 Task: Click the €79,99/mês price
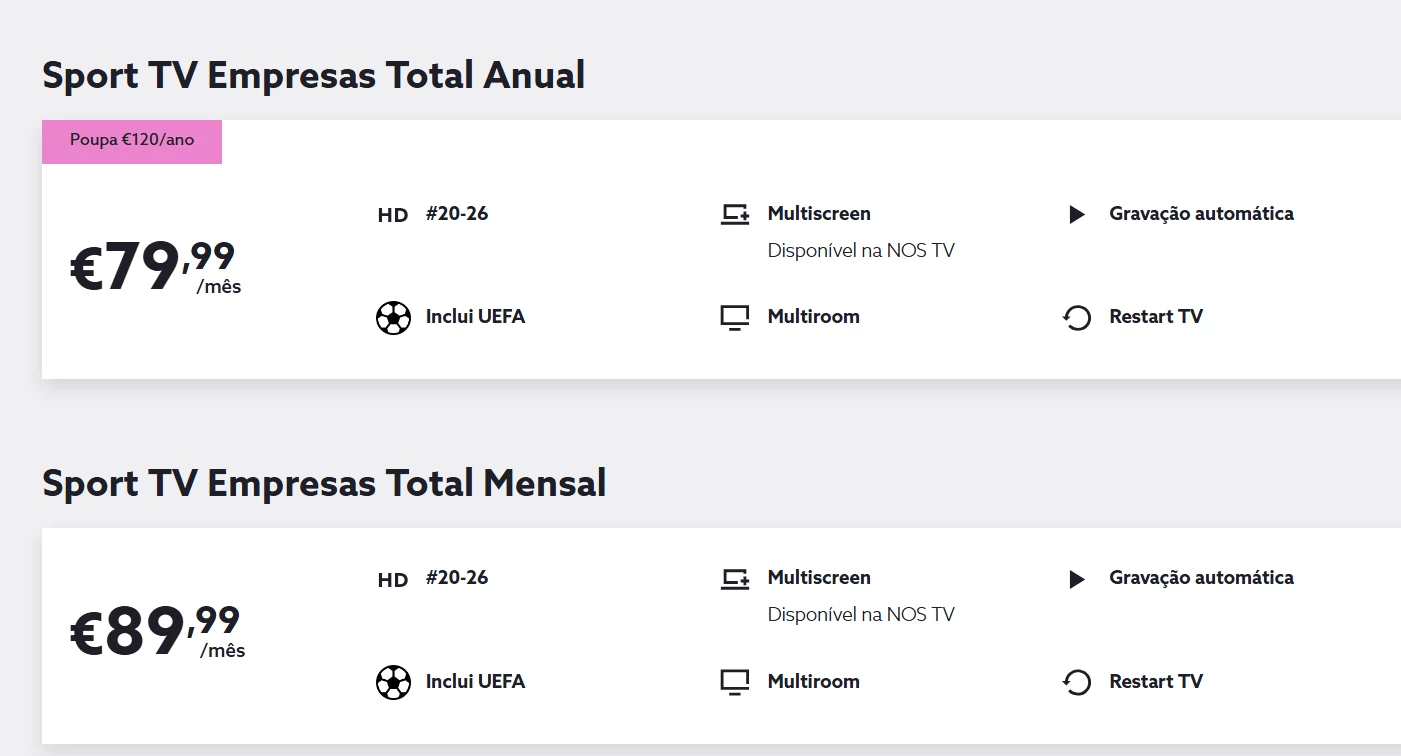coord(155,268)
